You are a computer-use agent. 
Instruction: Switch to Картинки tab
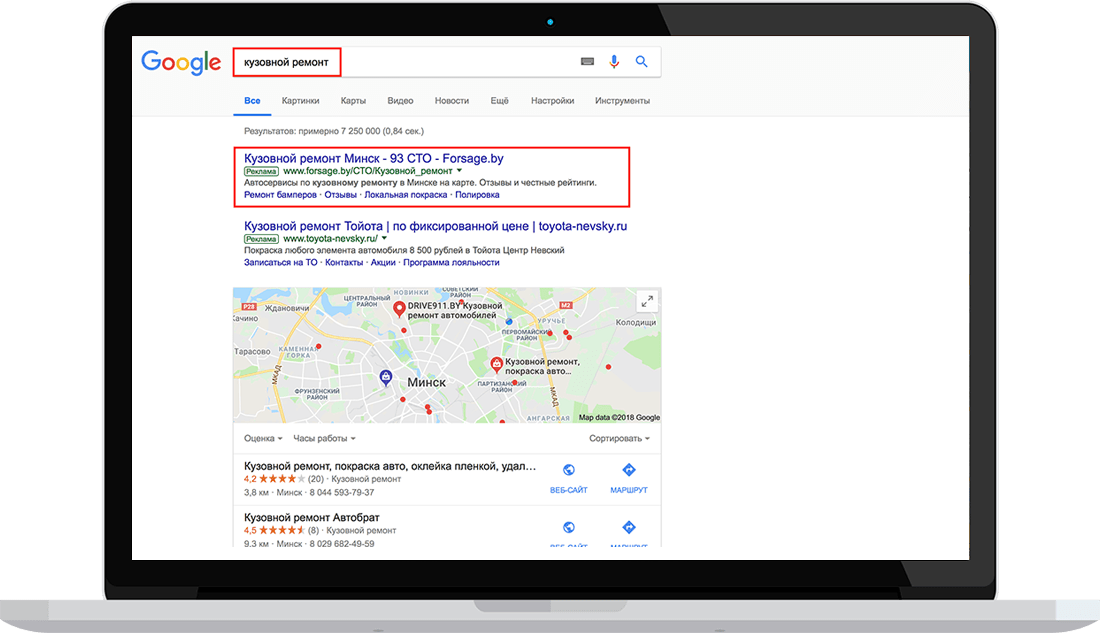point(300,101)
